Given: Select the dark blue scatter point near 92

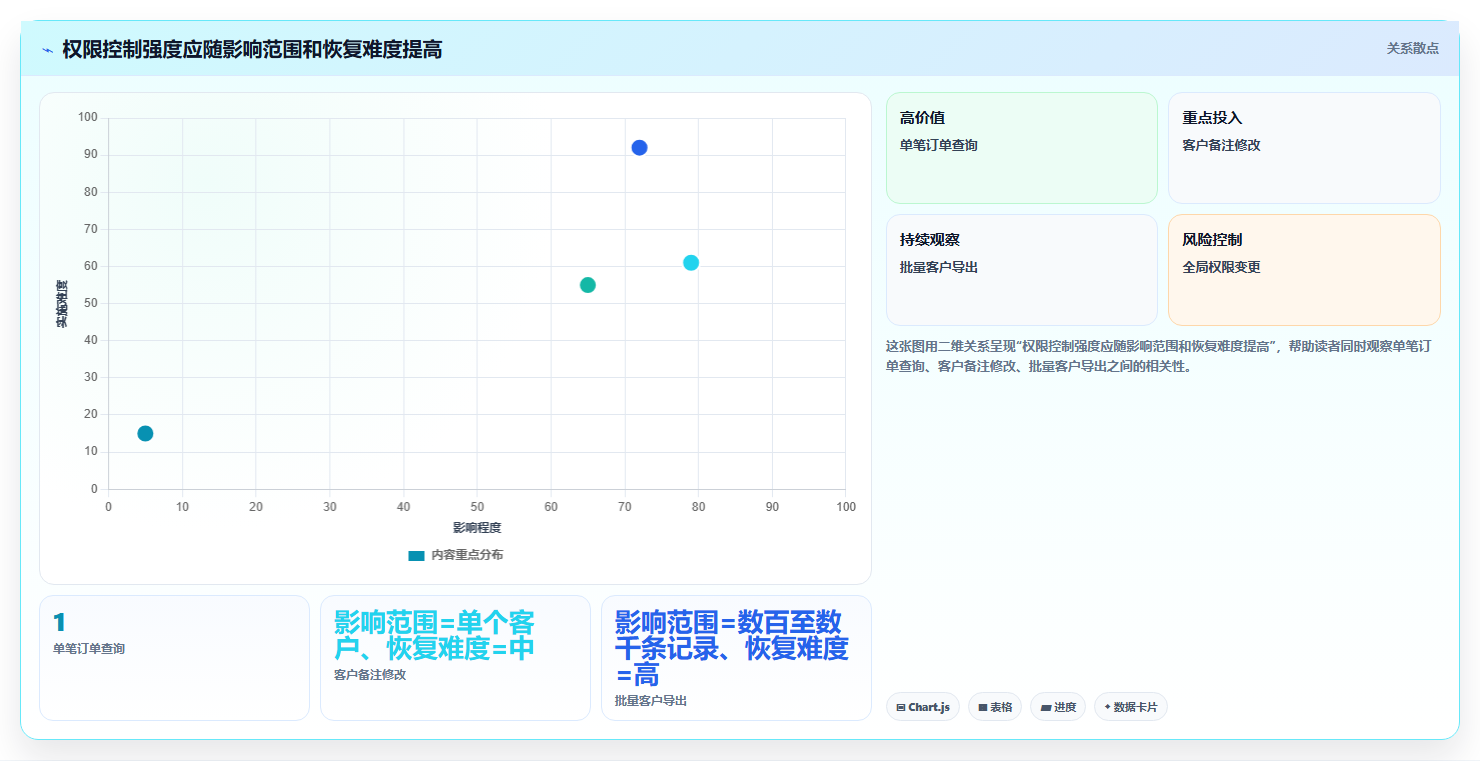Looking at the screenshot, I should [x=639, y=148].
